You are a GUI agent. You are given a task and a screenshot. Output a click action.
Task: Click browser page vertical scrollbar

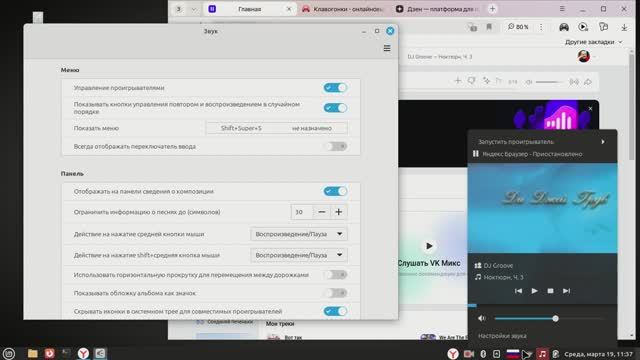tap(632, 107)
